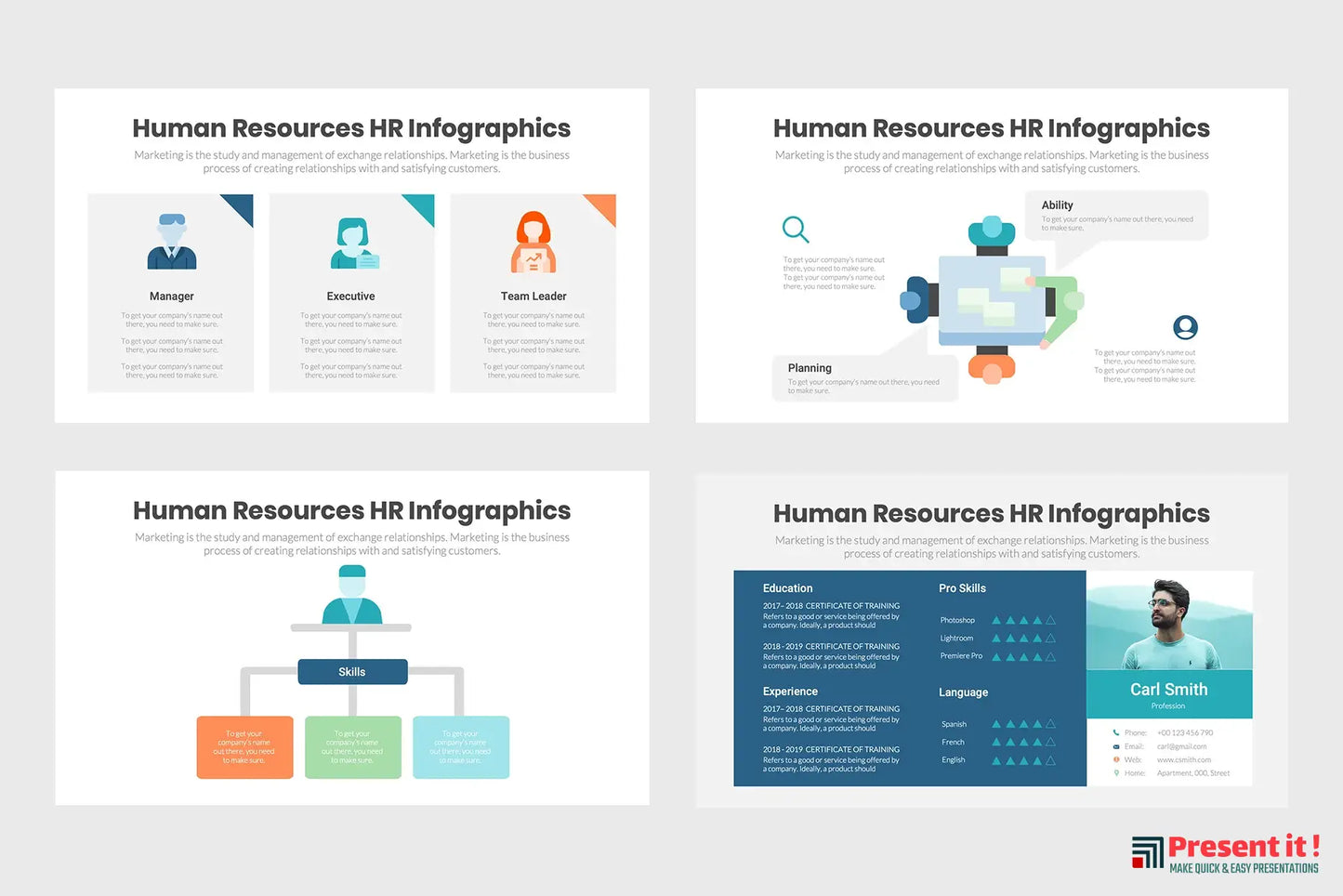Click the Manager avatar icon

pyautogui.click(x=172, y=242)
